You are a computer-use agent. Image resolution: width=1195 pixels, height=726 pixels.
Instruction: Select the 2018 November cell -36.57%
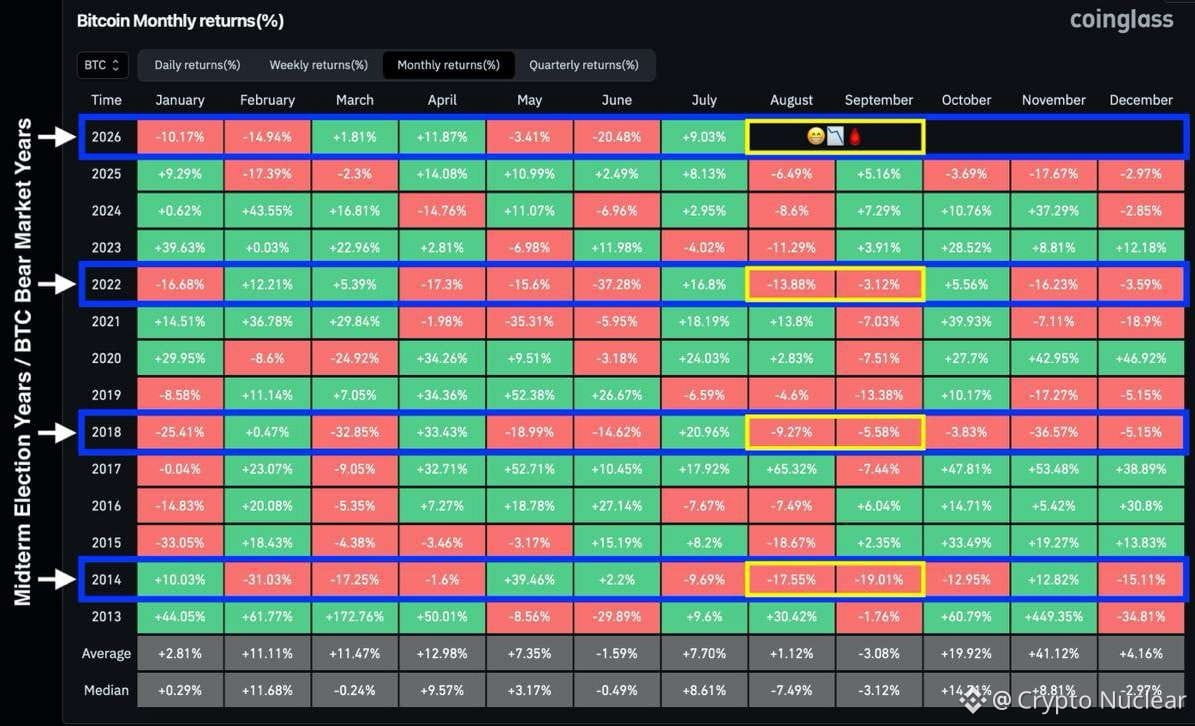click(x=1053, y=432)
